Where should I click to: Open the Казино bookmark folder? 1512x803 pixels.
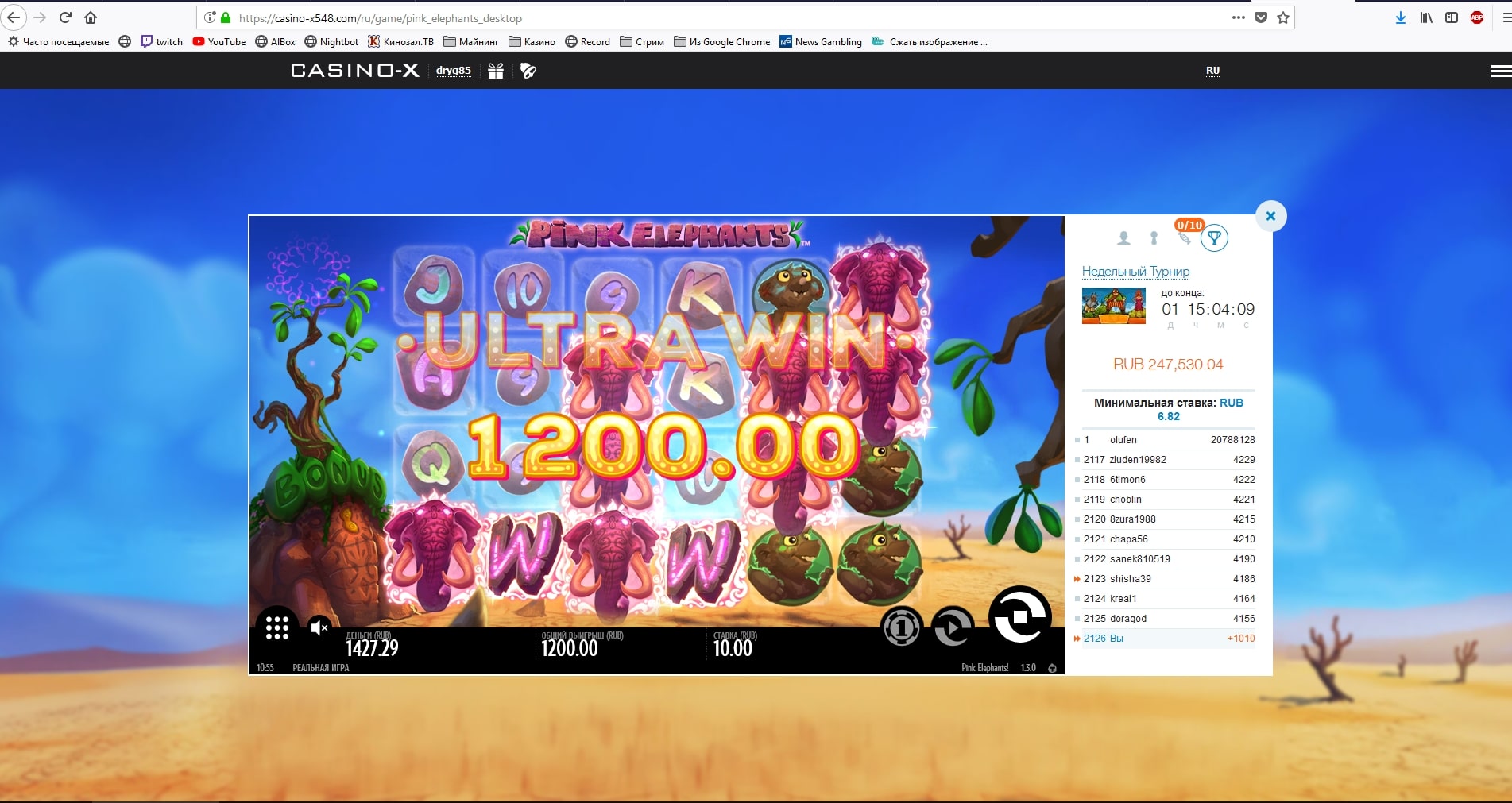(532, 42)
